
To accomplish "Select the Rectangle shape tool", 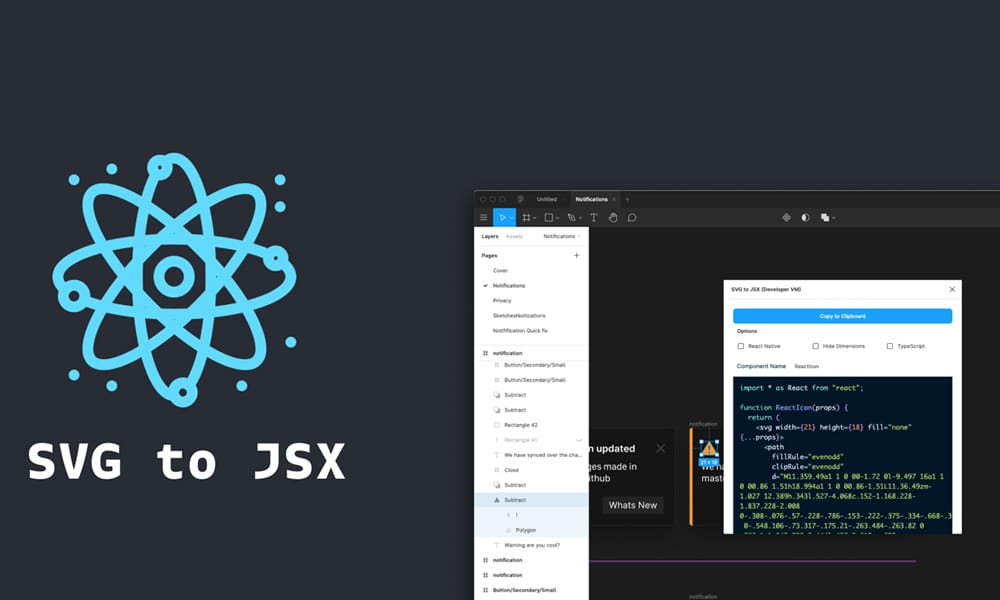I will pyautogui.click(x=549, y=217).
